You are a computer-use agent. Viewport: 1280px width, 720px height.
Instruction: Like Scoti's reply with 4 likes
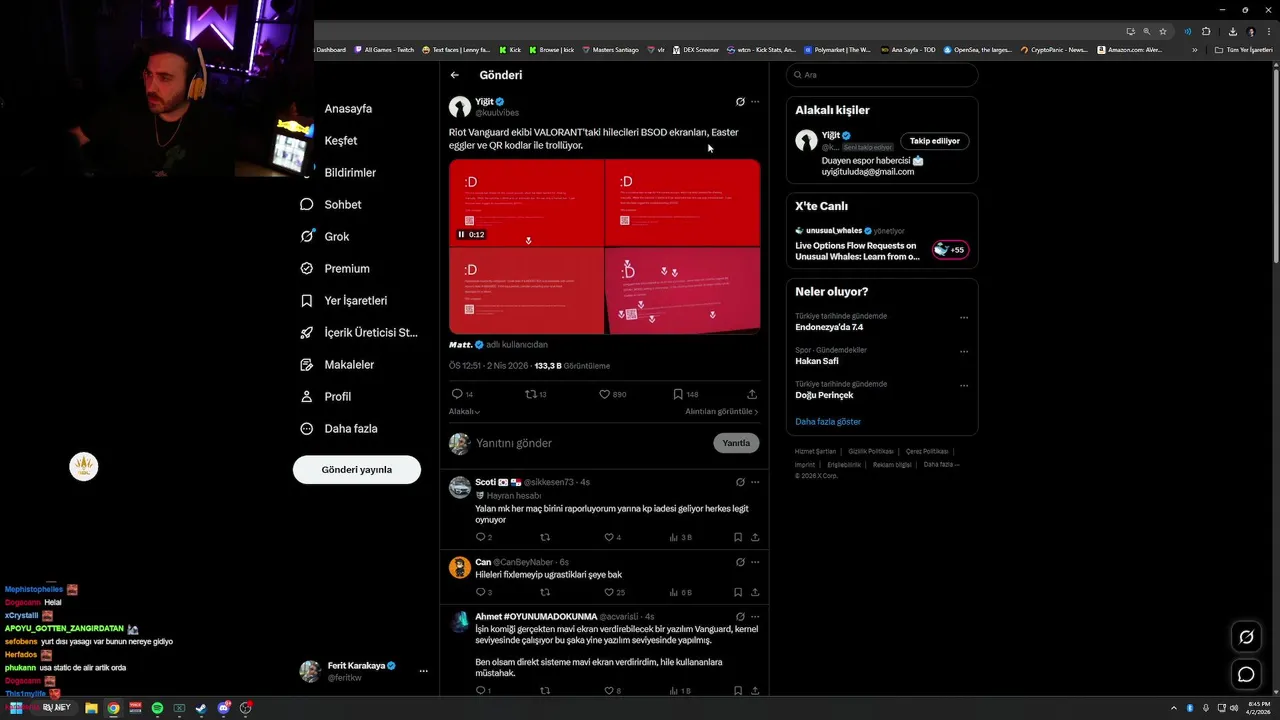609,537
